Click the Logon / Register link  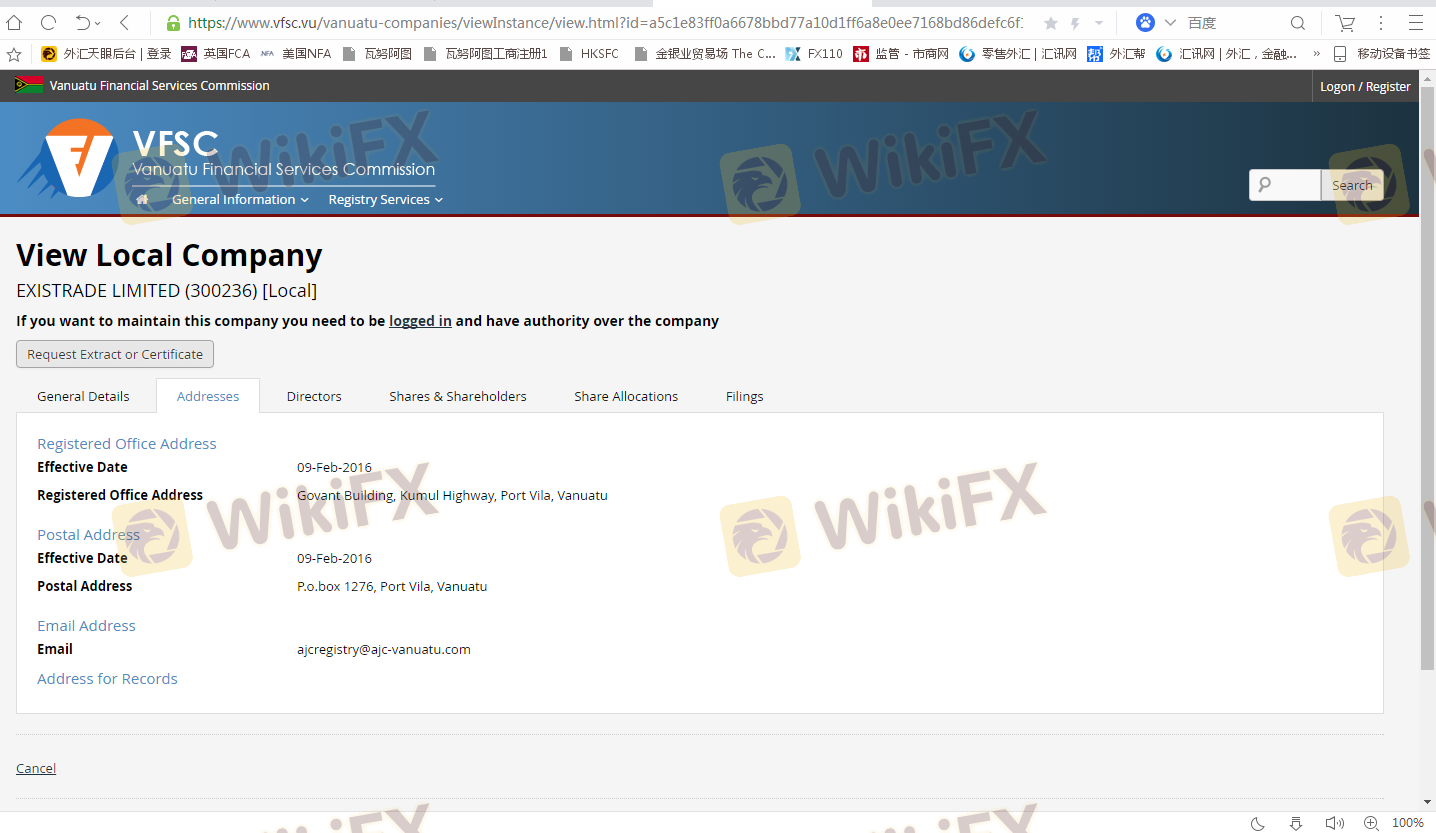point(1365,86)
